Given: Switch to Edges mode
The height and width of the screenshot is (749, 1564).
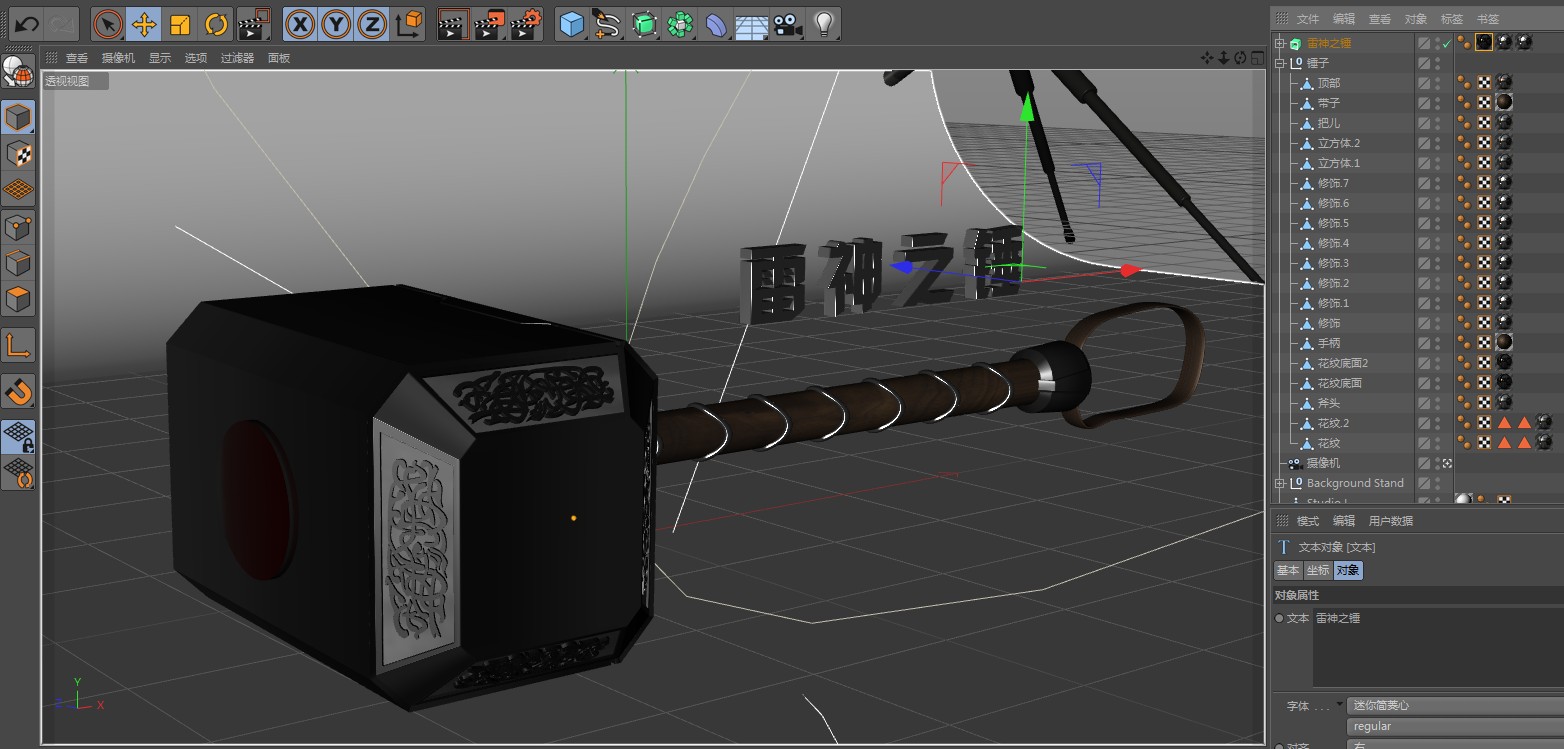Looking at the screenshot, I should [18, 263].
